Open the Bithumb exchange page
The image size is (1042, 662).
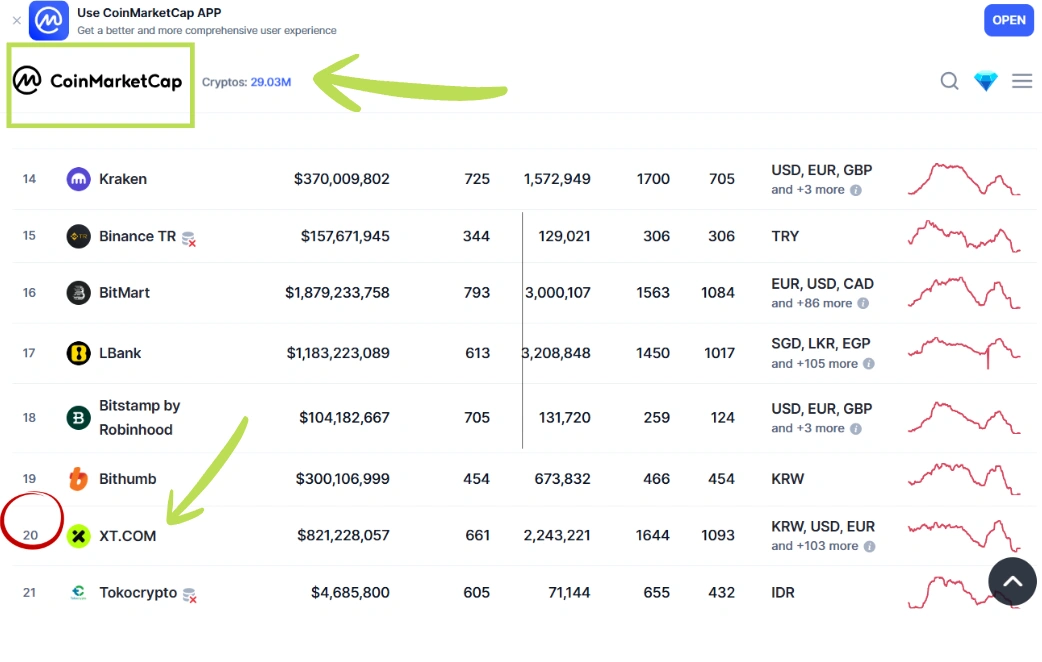128,479
